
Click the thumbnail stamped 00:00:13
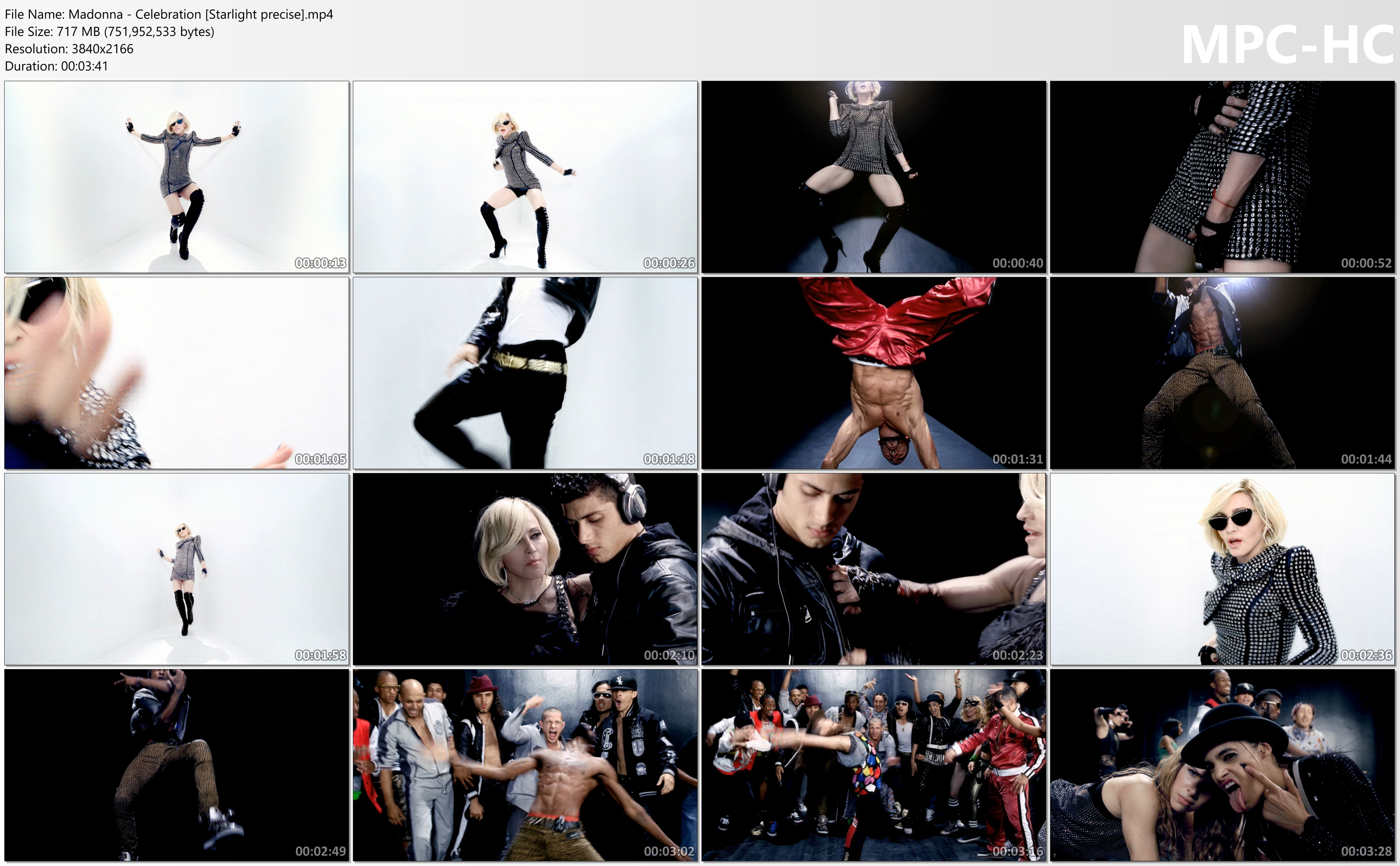click(177, 177)
